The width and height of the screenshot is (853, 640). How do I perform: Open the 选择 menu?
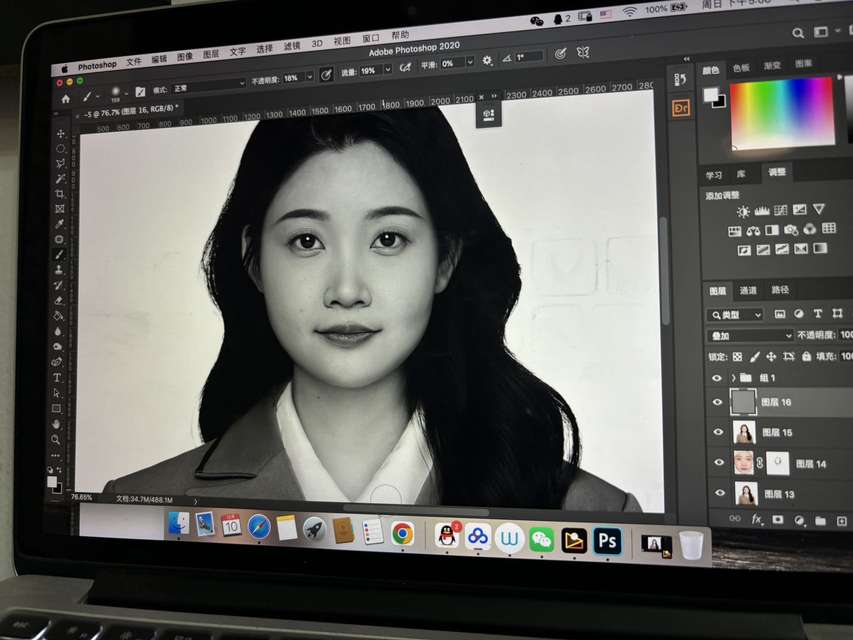[264, 49]
